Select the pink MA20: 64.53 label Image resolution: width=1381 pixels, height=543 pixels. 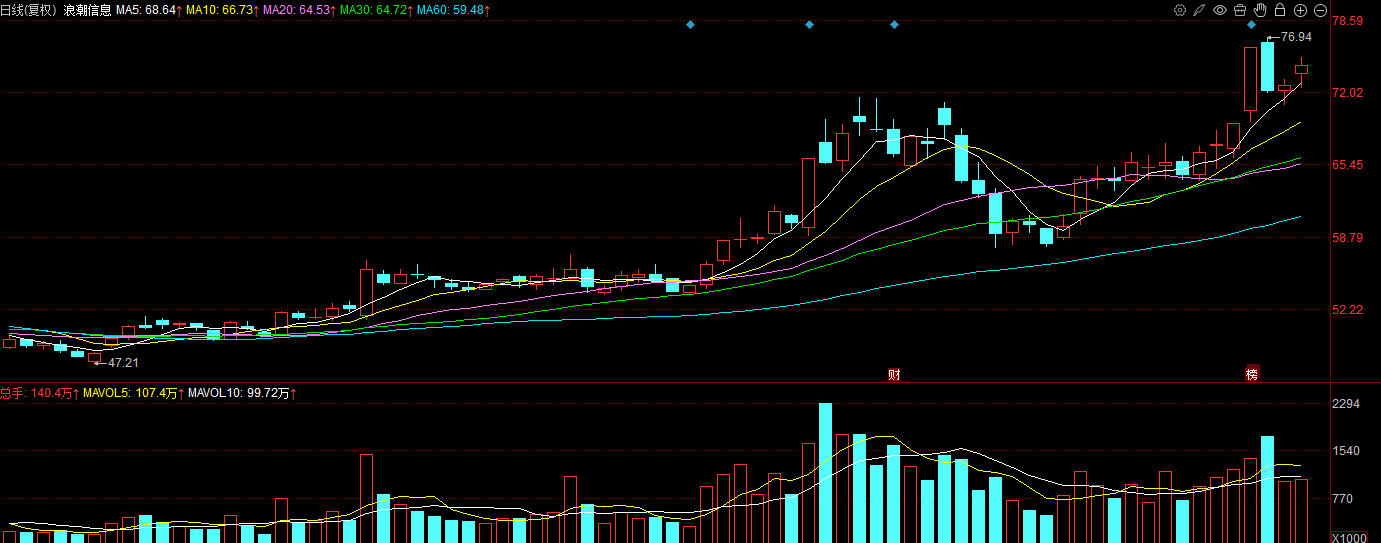point(299,9)
